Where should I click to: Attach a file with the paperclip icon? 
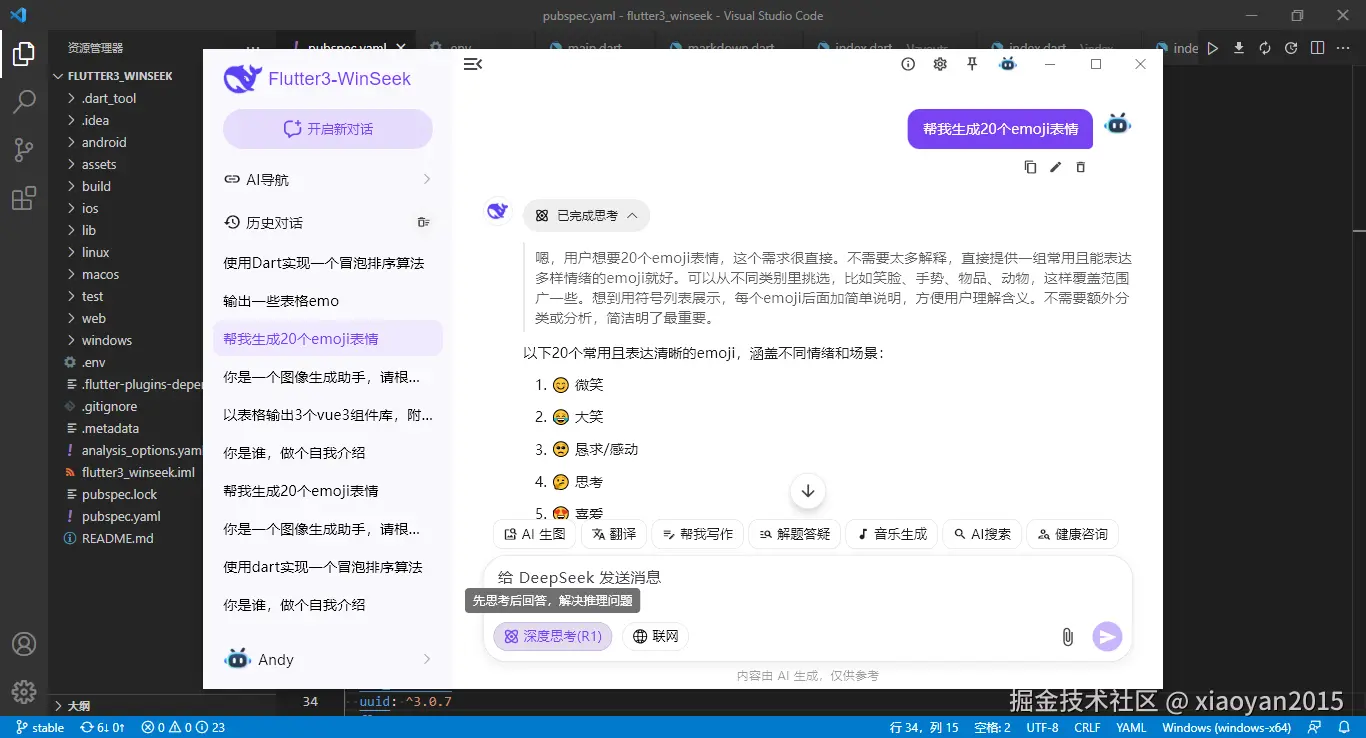tap(1067, 636)
